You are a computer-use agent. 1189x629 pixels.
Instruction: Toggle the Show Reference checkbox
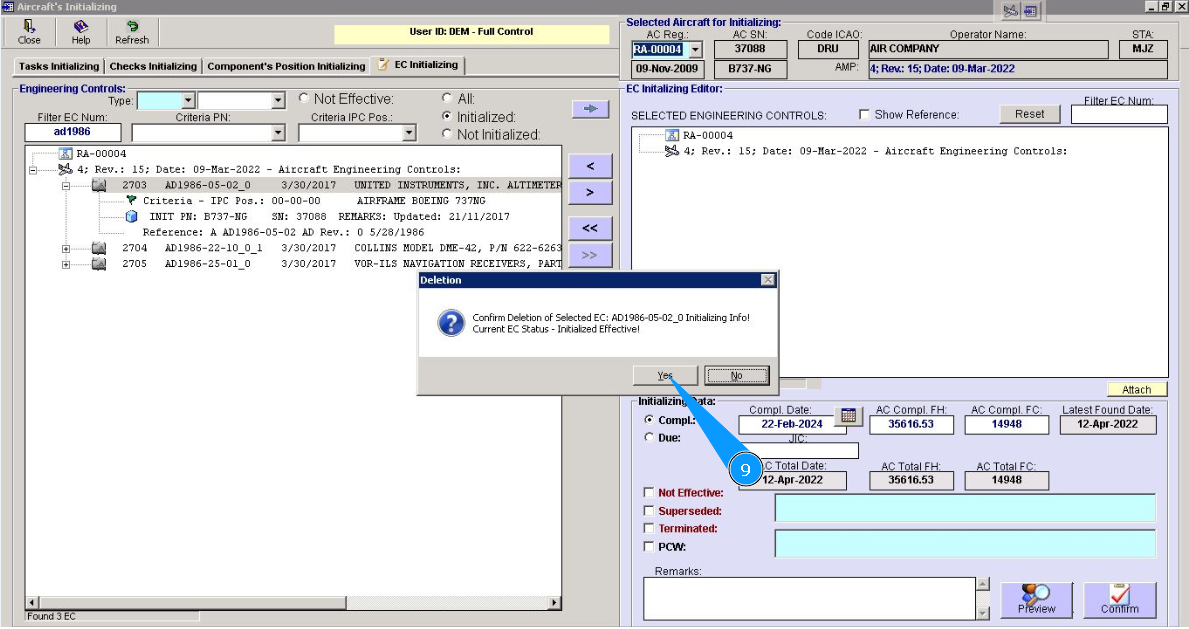864,115
